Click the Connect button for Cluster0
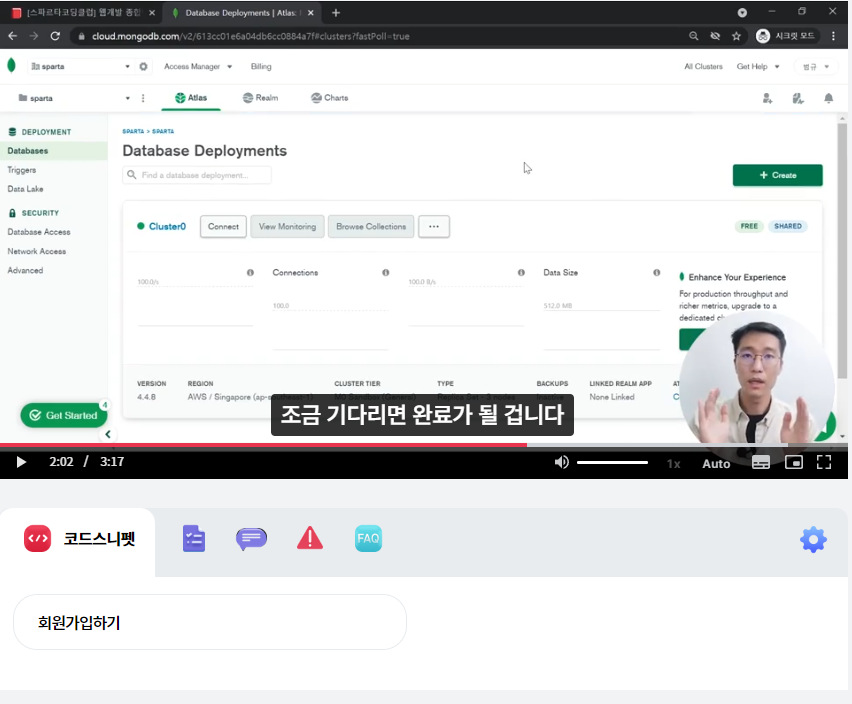This screenshot has height=704, width=852. point(223,227)
